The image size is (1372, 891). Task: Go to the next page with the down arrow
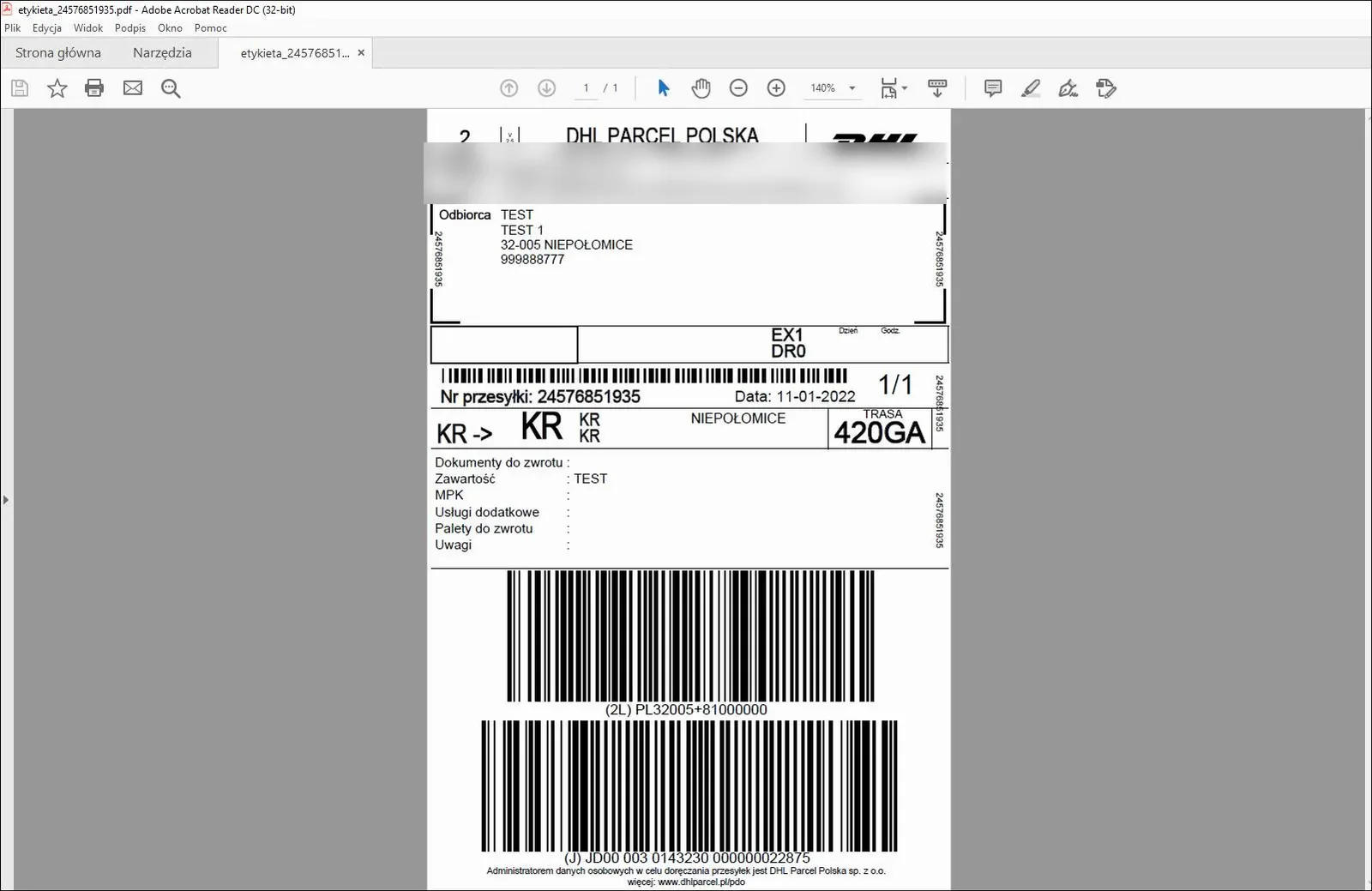pos(547,88)
